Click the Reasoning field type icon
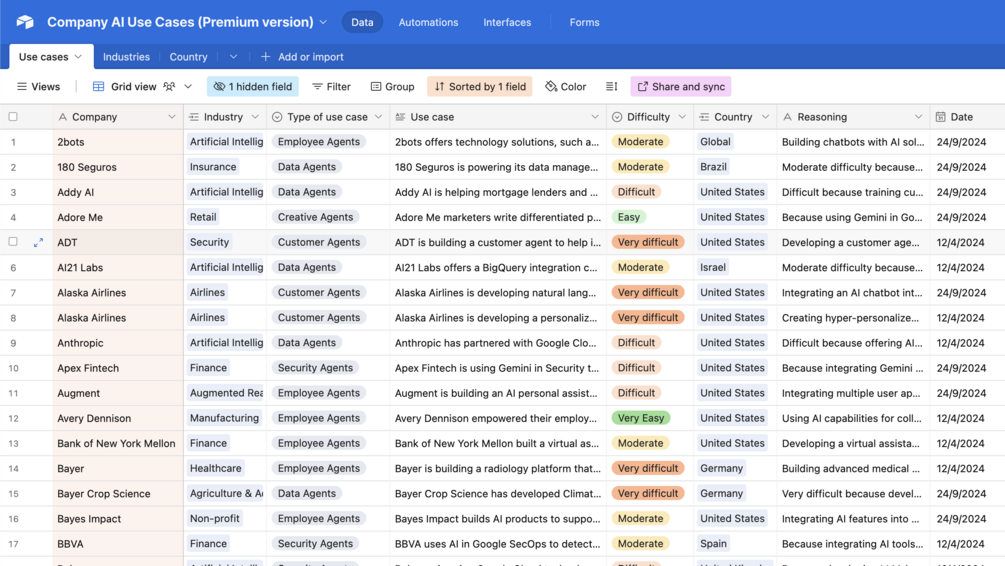This screenshot has width=1005, height=566. pyautogui.click(x=787, y=117)
